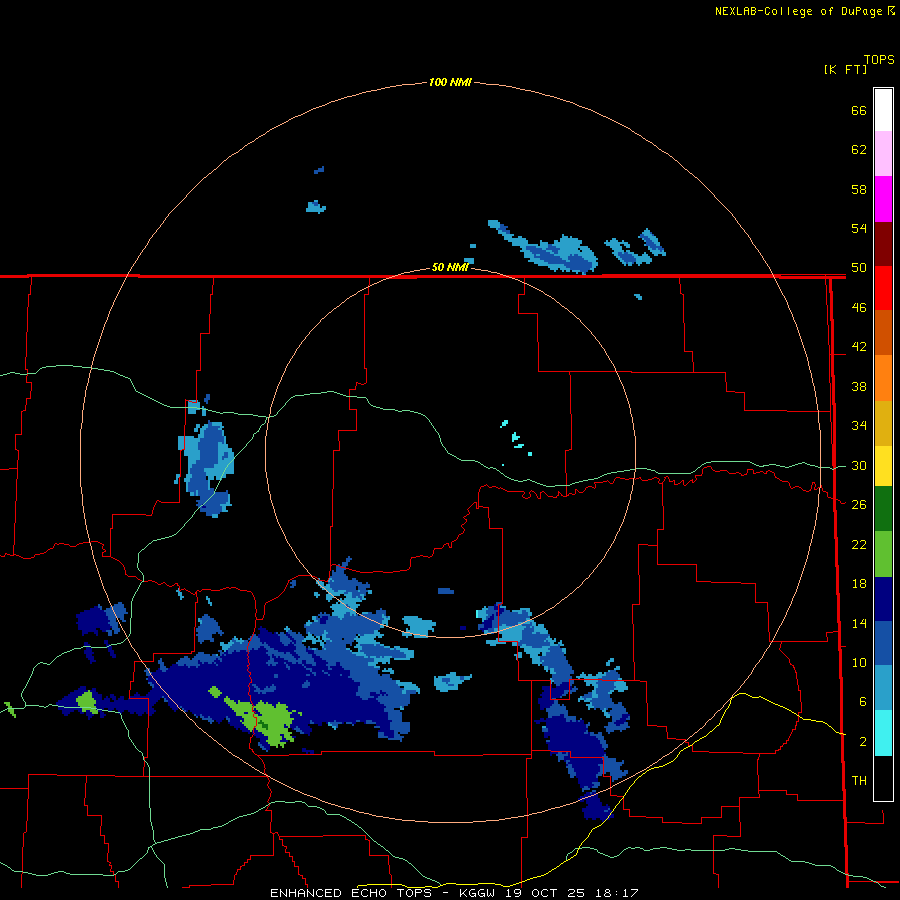The height and width of the screenshot is (900, 900).
Task: Click the bright red swatch below 50 on the legend
Action: pyautogui.click(x=883, y=288)
